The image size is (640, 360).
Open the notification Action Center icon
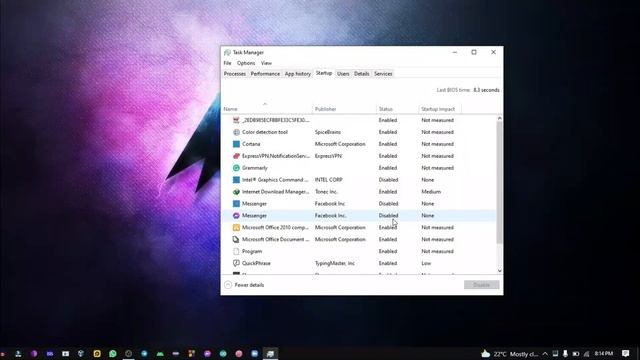(626, 353)
